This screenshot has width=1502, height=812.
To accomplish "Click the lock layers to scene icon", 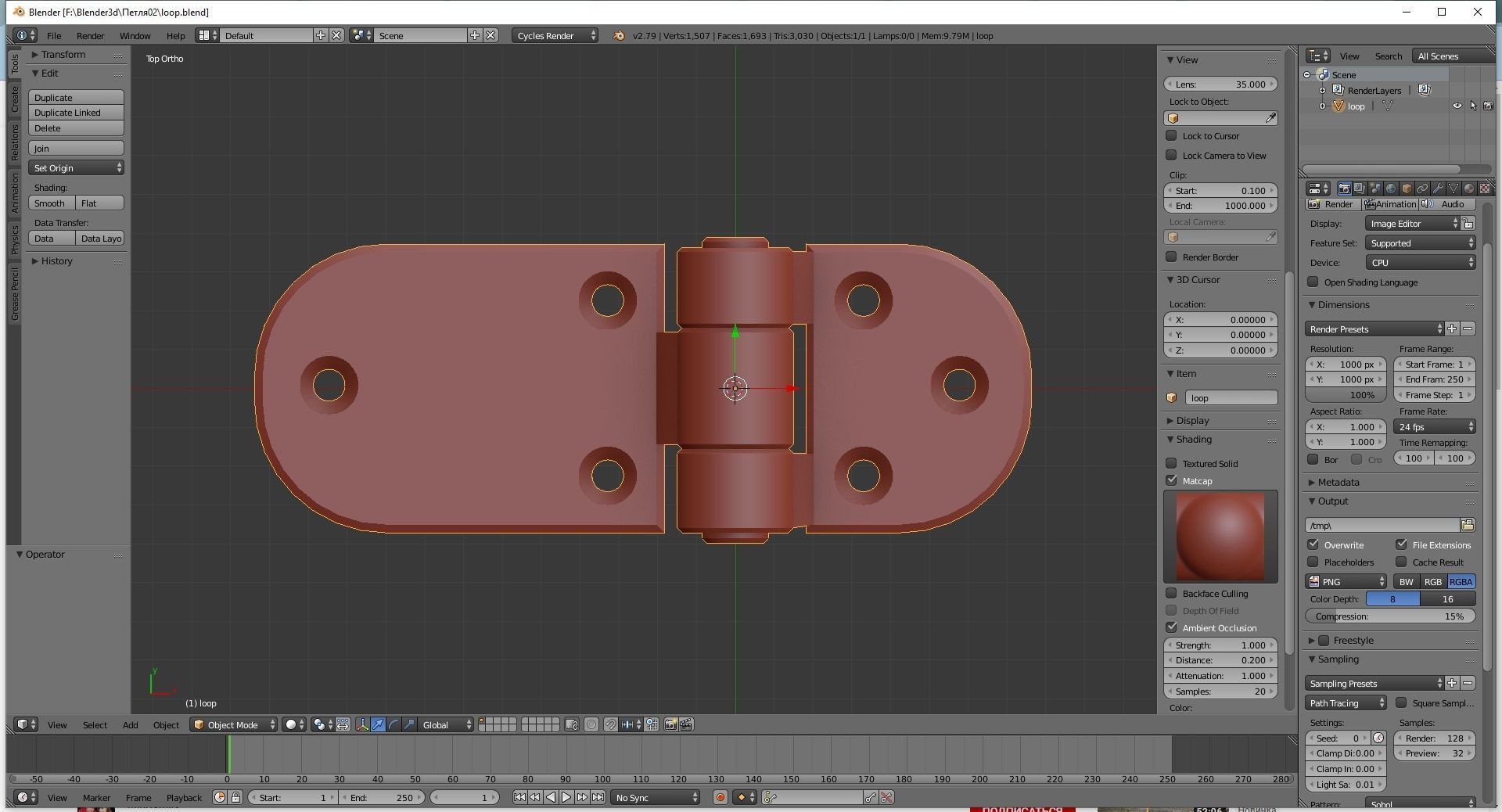I will (x=572, y=724).
